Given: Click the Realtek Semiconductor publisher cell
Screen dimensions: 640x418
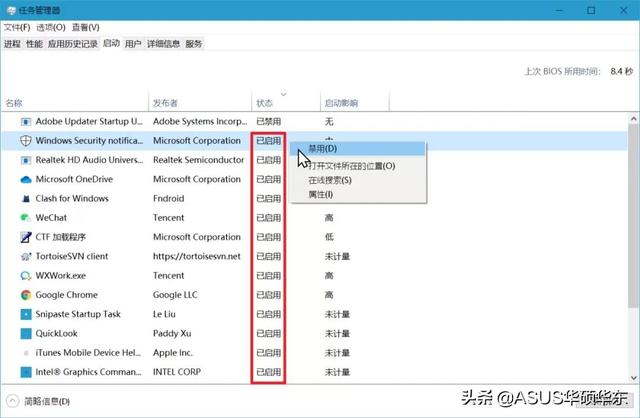Looking at the screenshot, I should (x=199, y=160).
